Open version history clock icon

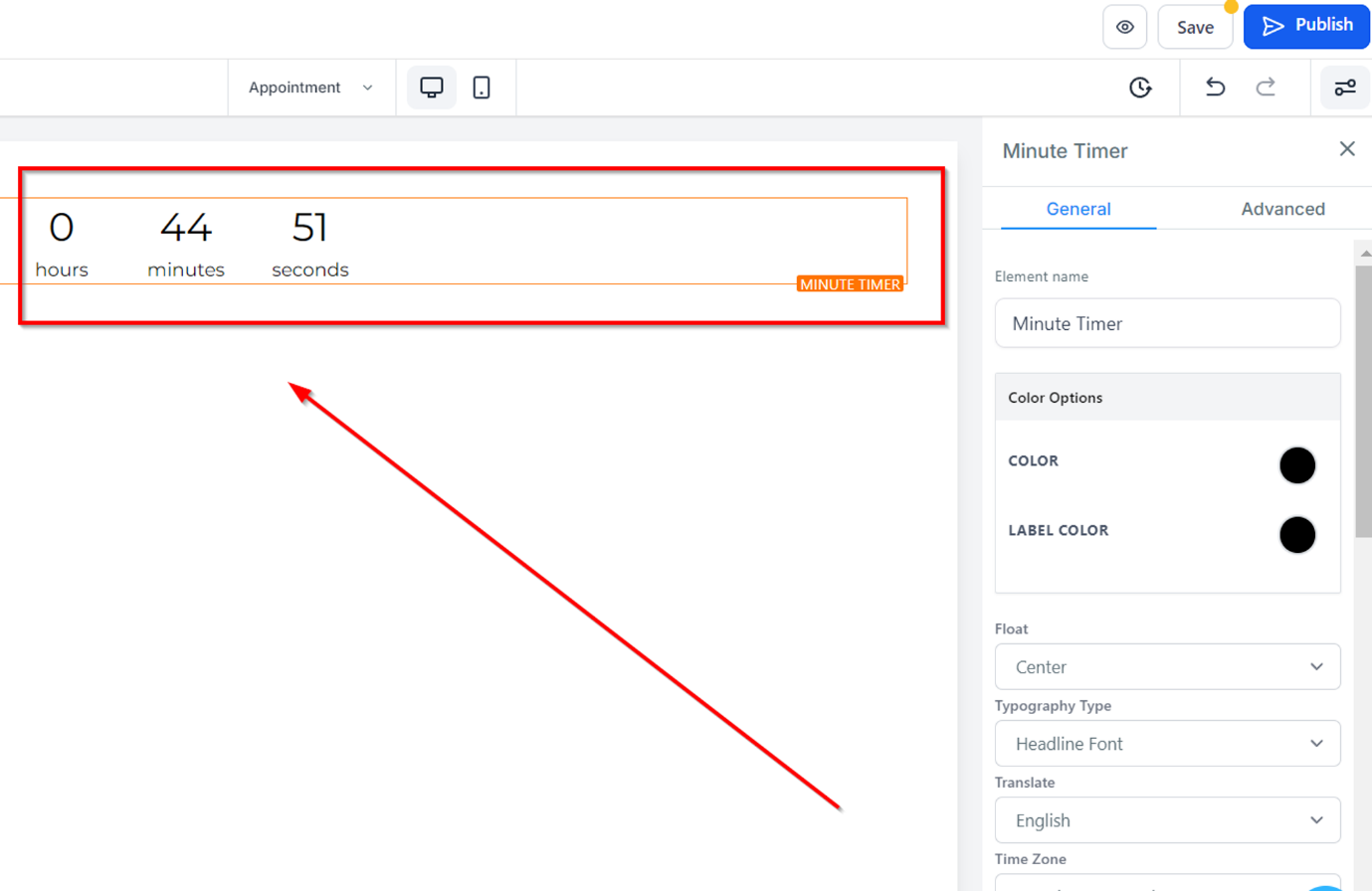(1140, 88)
